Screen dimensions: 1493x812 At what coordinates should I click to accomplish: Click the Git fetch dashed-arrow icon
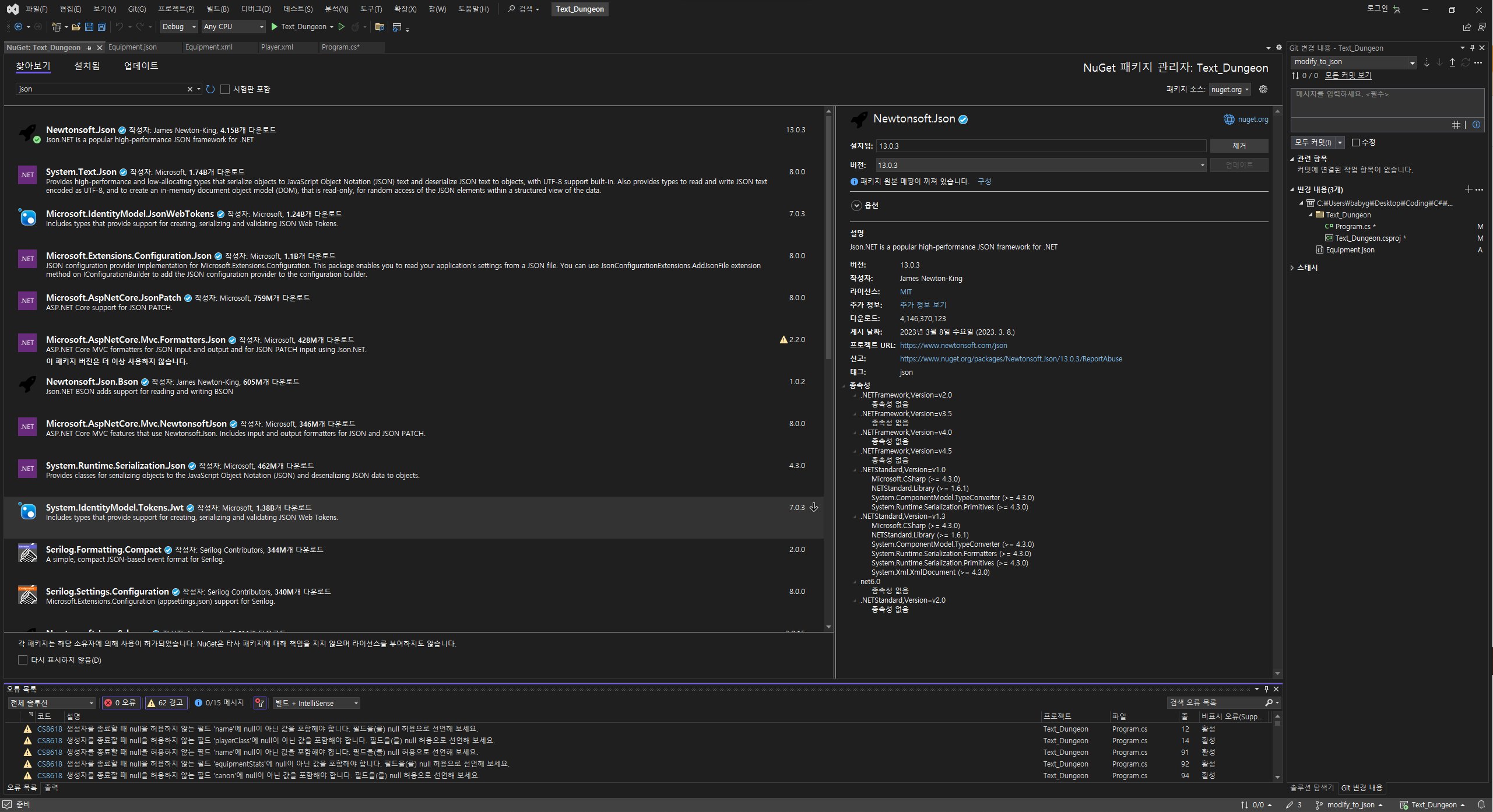pos(1426,62)
